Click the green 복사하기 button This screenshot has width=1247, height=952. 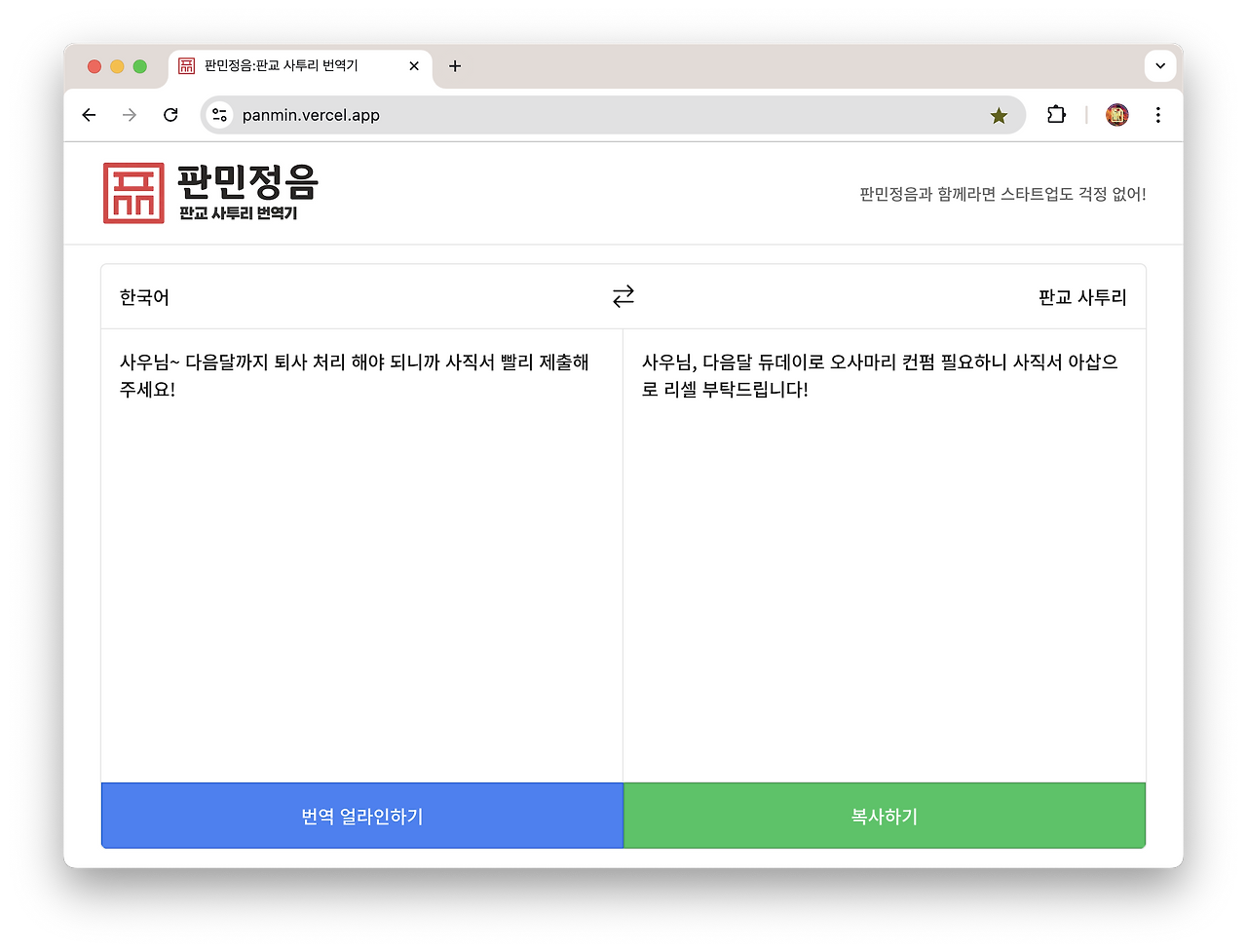(x=885, y=816)
